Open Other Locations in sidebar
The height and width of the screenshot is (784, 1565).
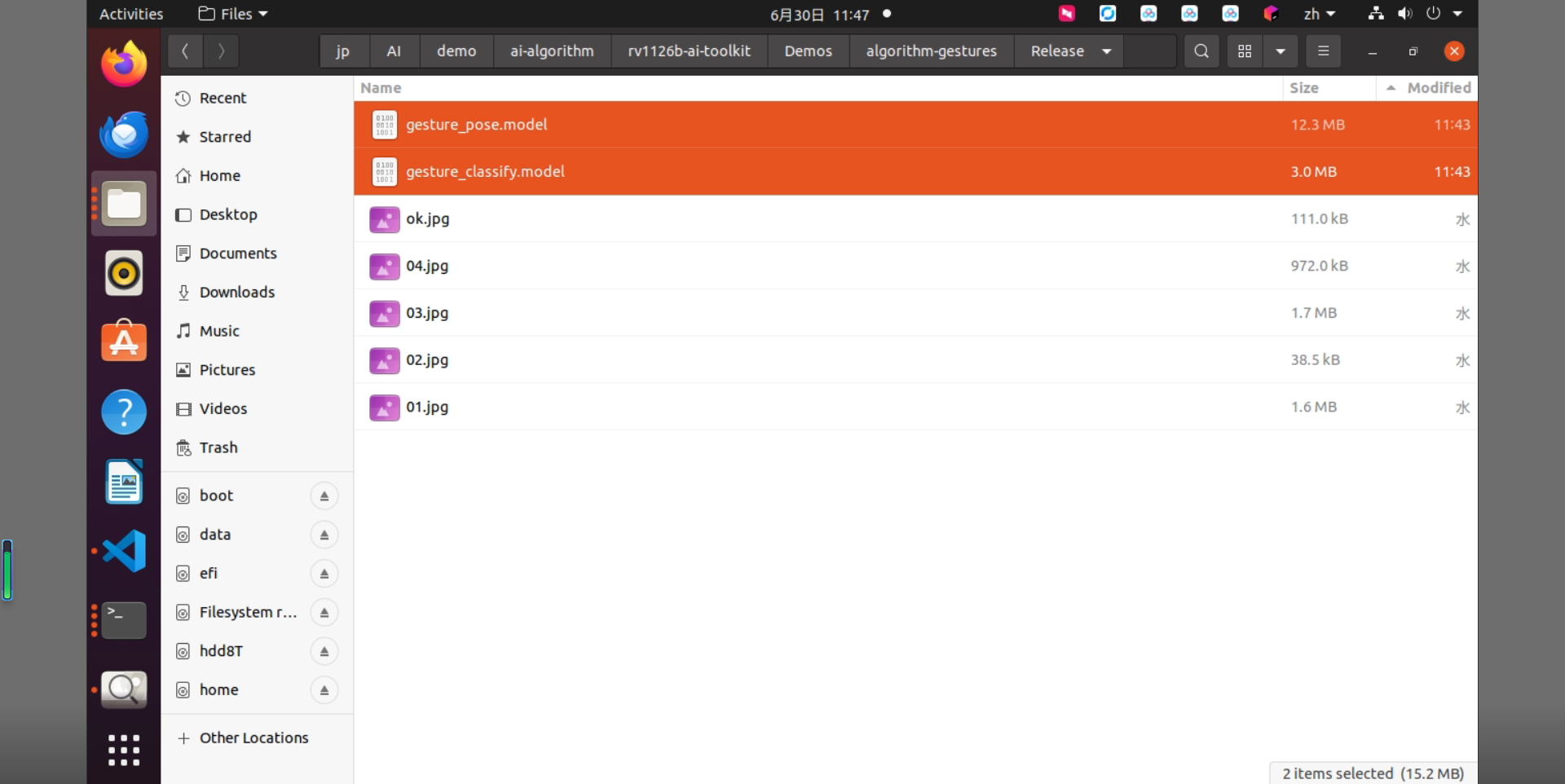[x=257, y=738]
